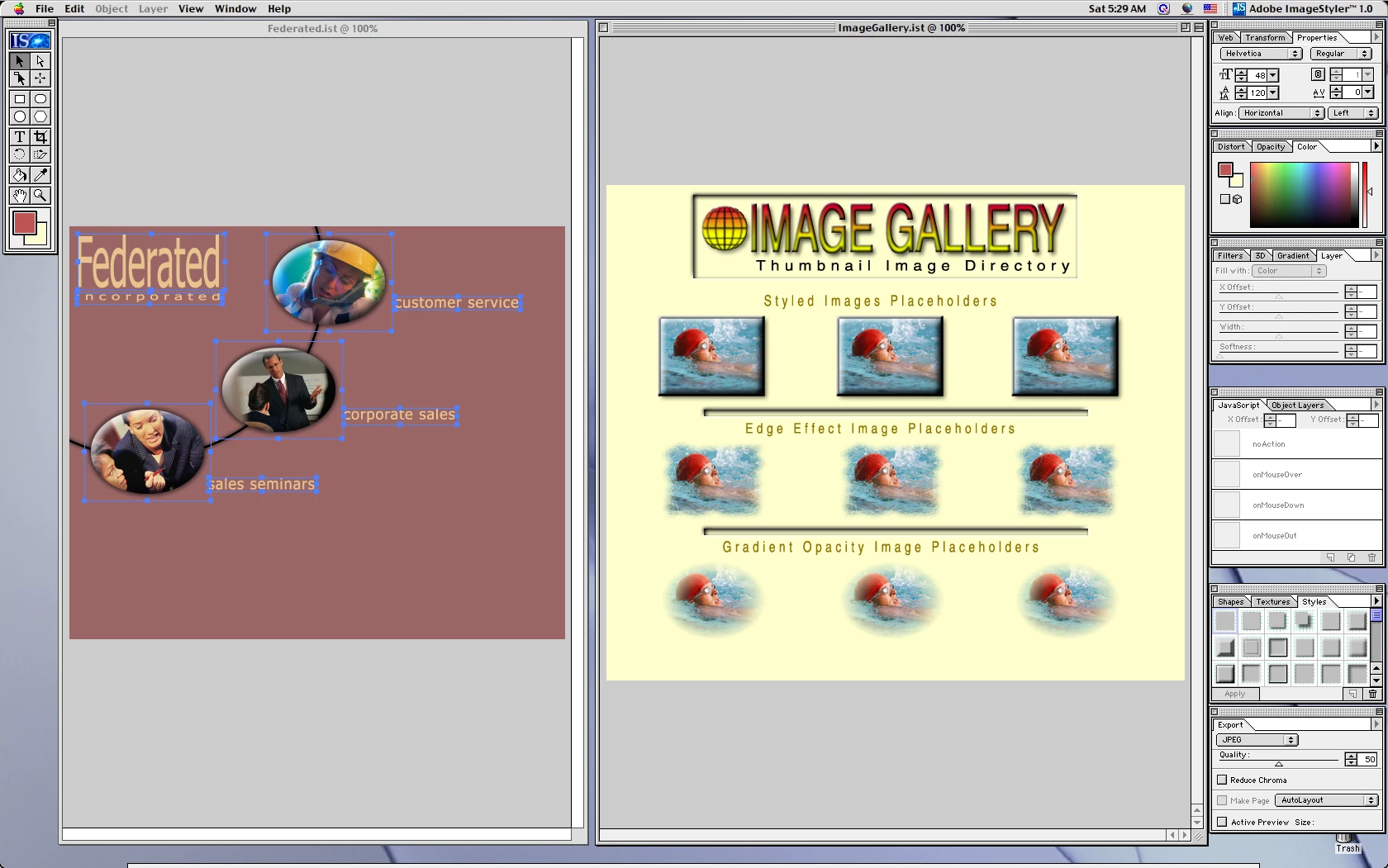1388x868 pixels.
Task: Open the AutoLayout dropdown
Action: click(x=1327, y=800)
